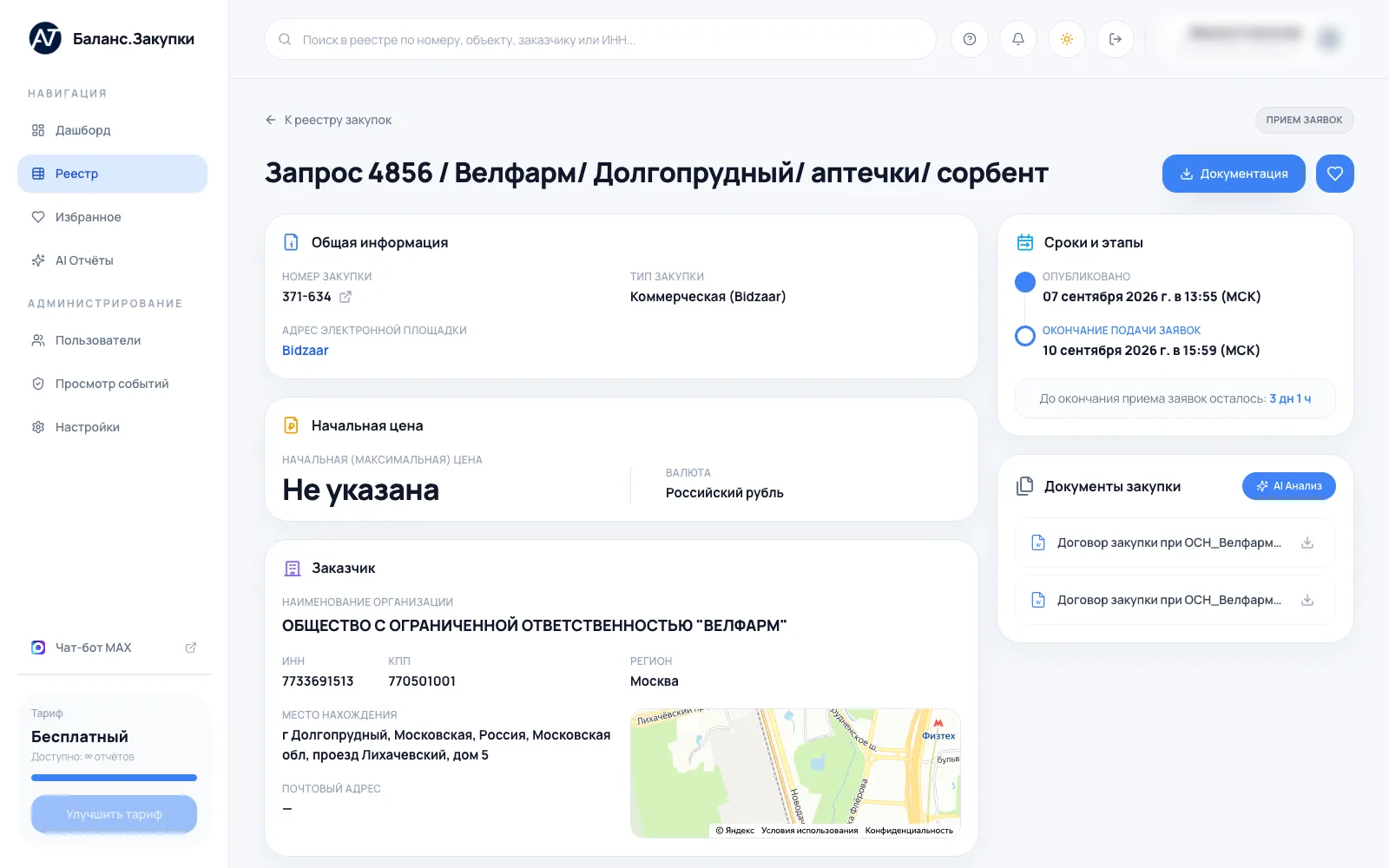The image size is (1389, 868).
Task: Click Документы закупки copy icon
Action: (1025, 486)
